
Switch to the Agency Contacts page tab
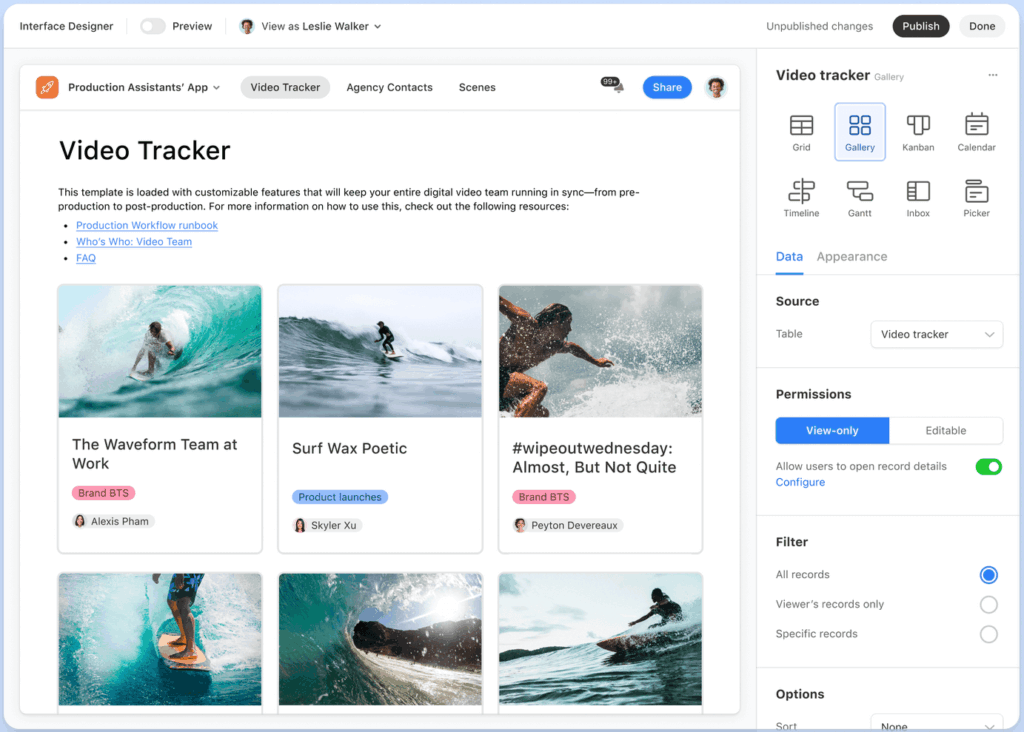pos(389,87)
